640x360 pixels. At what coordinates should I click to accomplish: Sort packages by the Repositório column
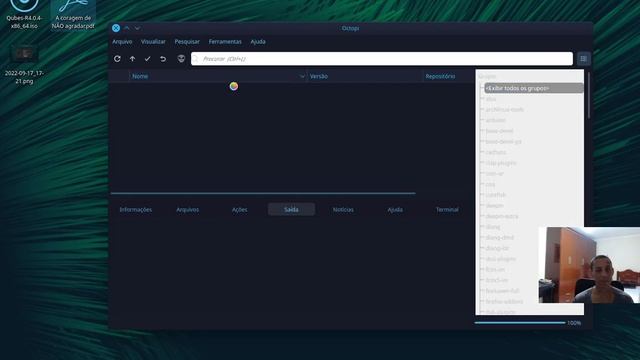click(448, 76)
